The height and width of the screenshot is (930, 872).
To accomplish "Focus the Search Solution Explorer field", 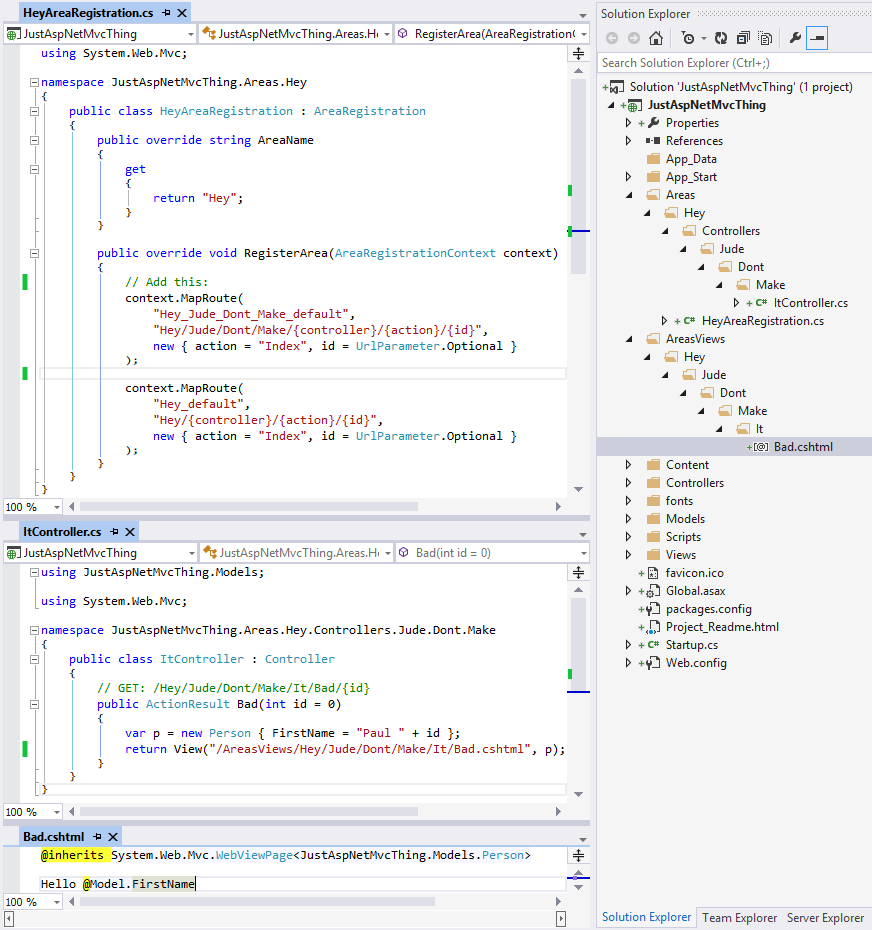I will click(x=734, y=63).
